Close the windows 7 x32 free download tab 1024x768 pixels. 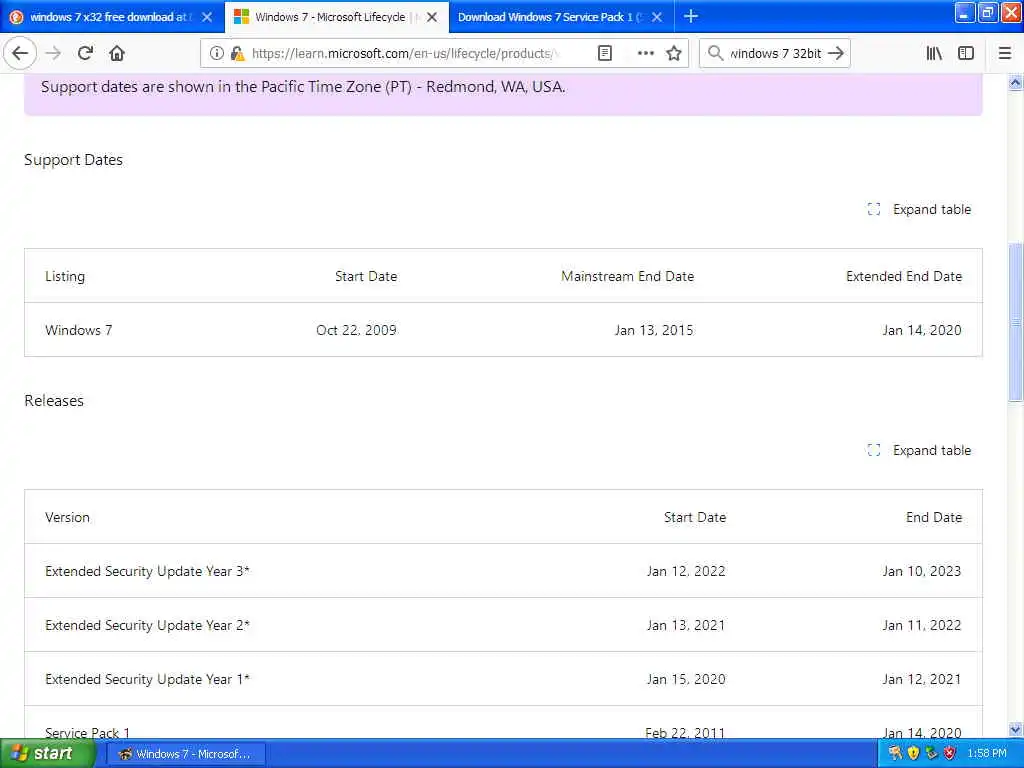coord(207,17)
